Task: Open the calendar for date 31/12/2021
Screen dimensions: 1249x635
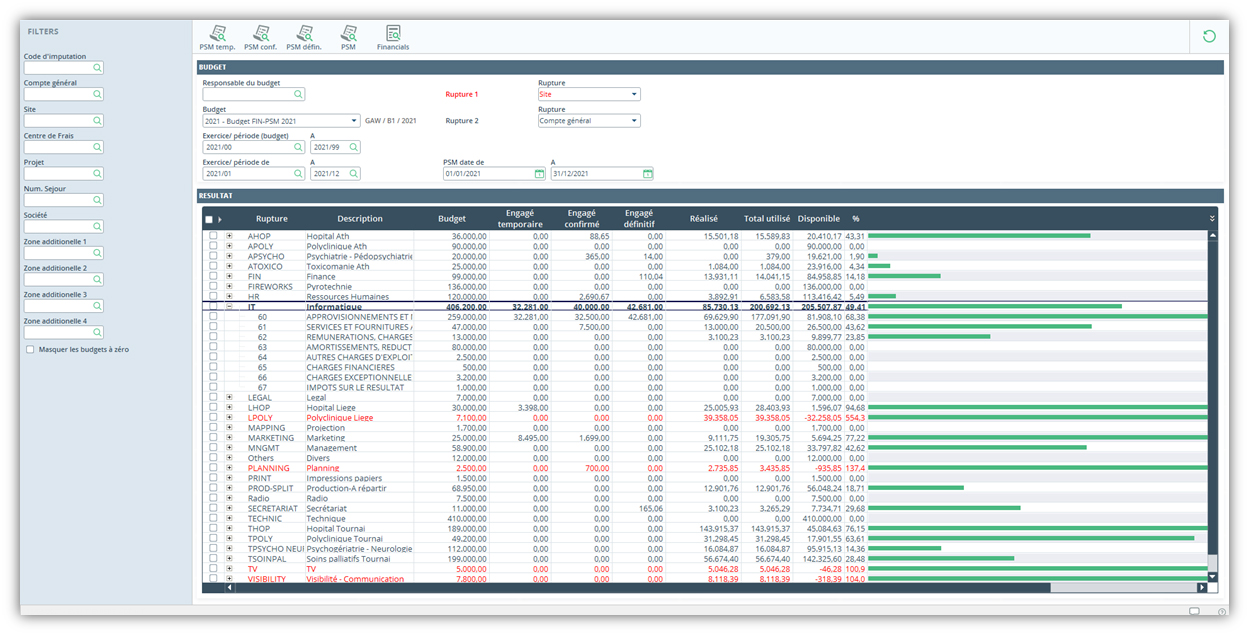Action: pos(647,172)
